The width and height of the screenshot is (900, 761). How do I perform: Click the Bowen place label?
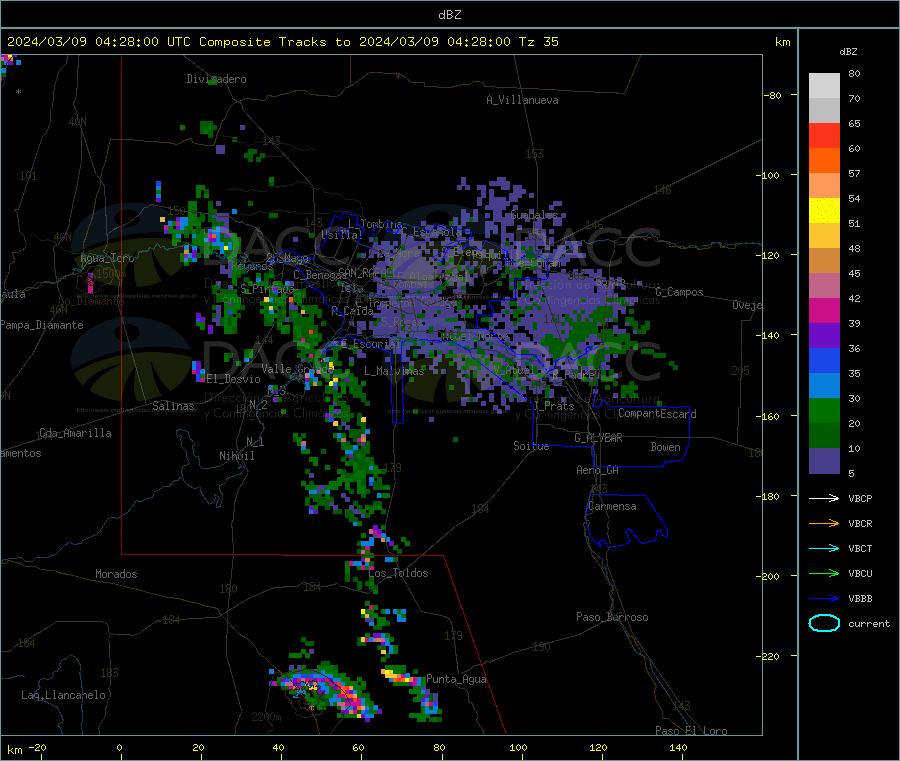pyautogui.click(x=665, y=447)
